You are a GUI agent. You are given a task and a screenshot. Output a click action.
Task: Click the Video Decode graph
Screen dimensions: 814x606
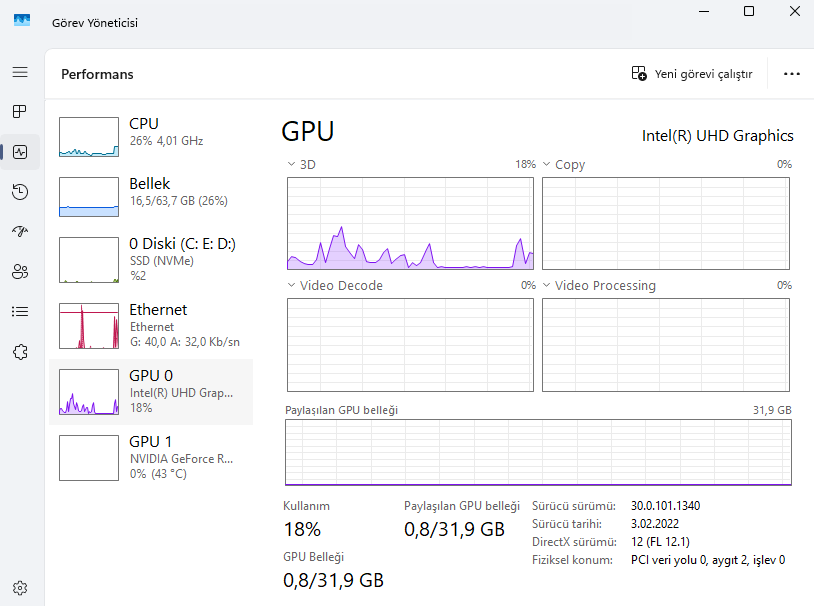point(410,345)
